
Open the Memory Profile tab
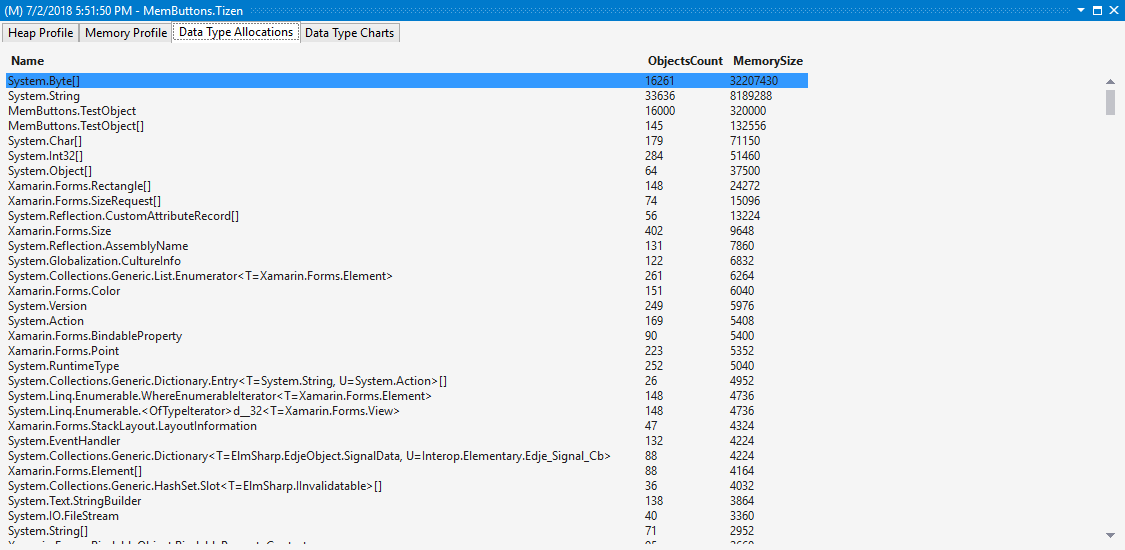pyautogui.click(x=125, y=33)
